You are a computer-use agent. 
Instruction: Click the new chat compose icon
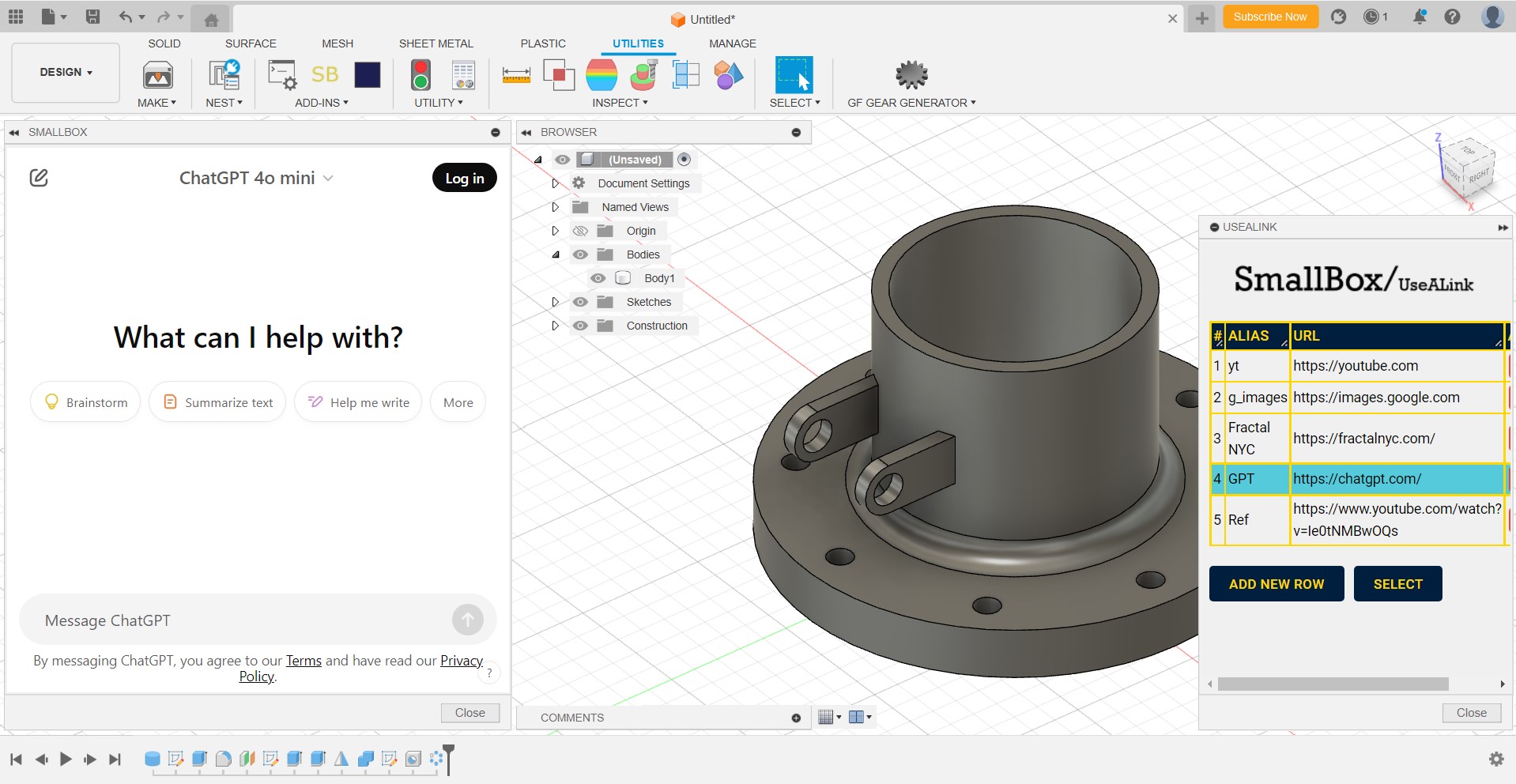tap(39, 178)
